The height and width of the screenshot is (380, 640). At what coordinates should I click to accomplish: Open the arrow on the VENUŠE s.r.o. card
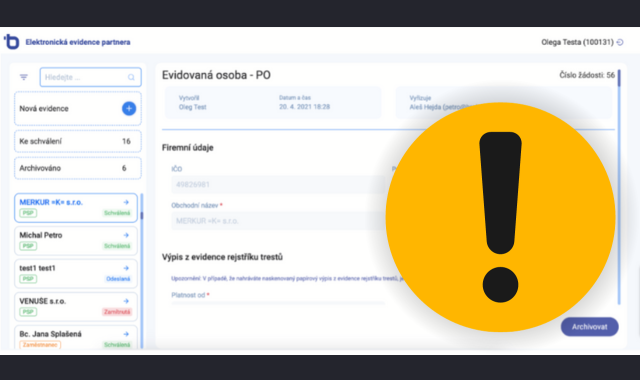(x=126, y=301)
